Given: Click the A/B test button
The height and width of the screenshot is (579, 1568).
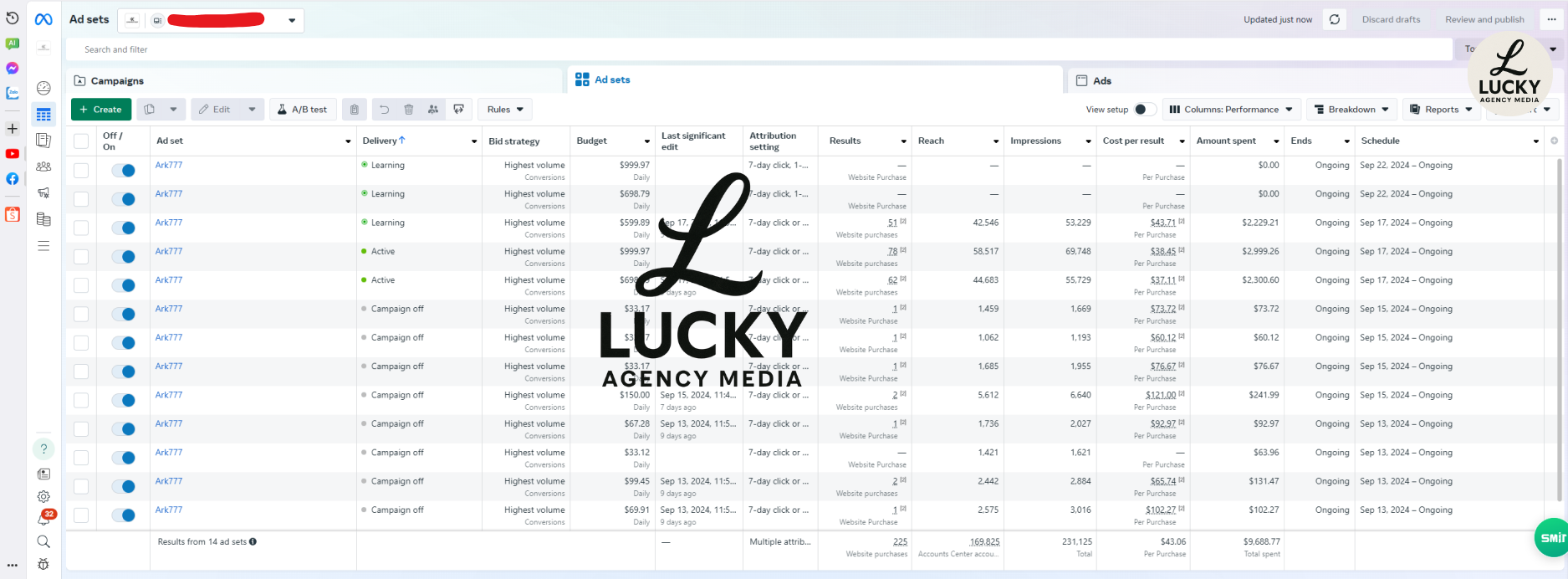Looking at the screenshot, I should point(302,110).
